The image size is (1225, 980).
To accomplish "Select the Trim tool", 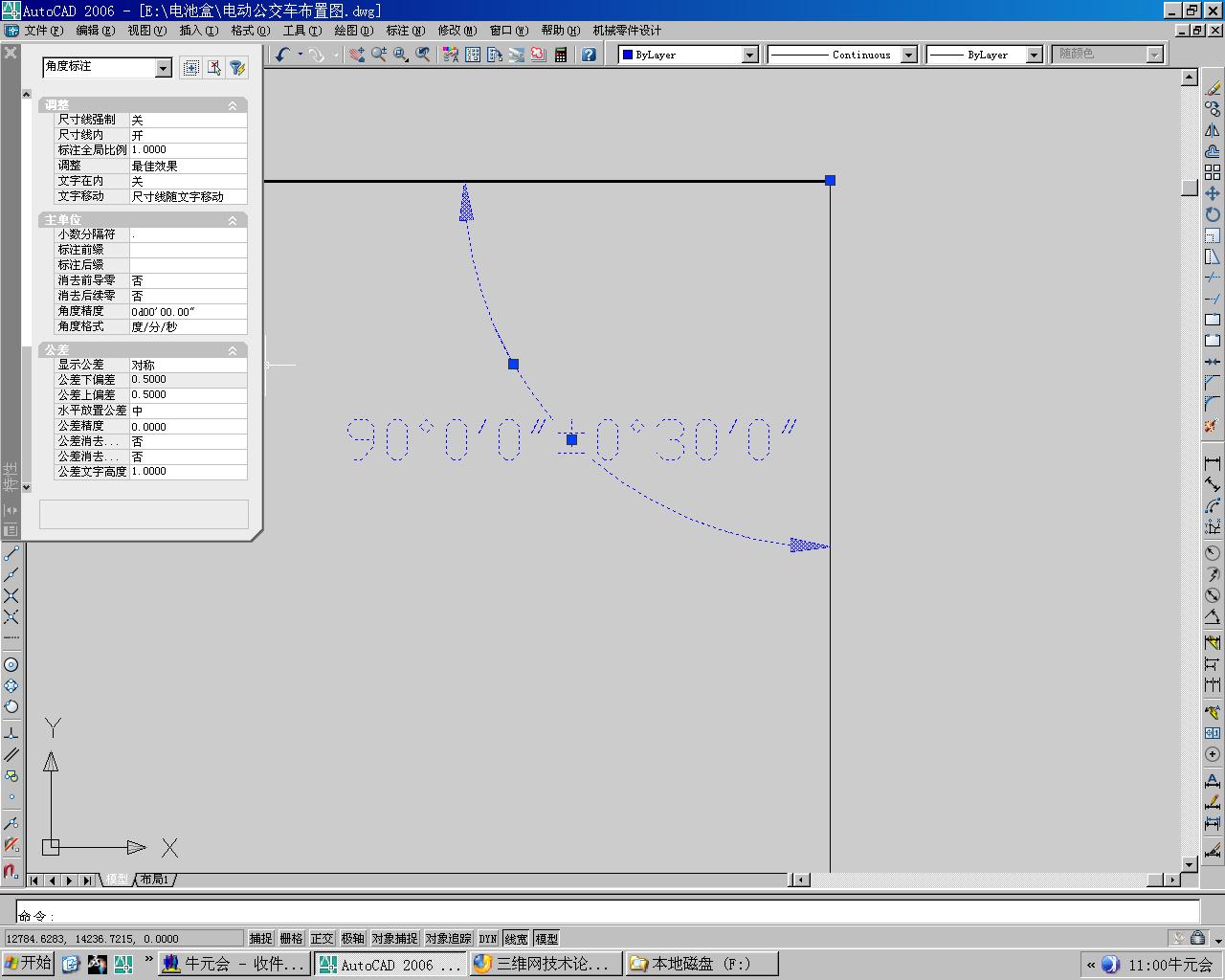I will 1213,278.
